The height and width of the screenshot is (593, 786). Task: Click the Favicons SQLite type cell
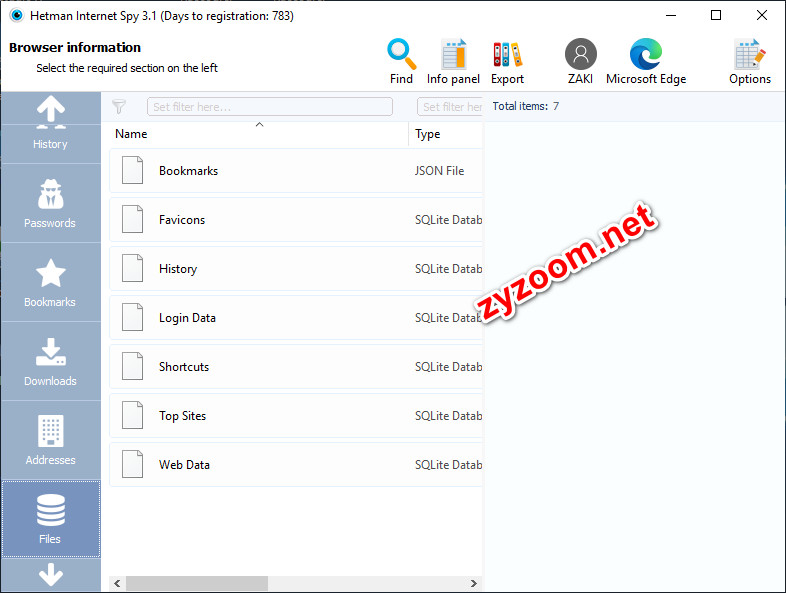[x=449, y=220]
